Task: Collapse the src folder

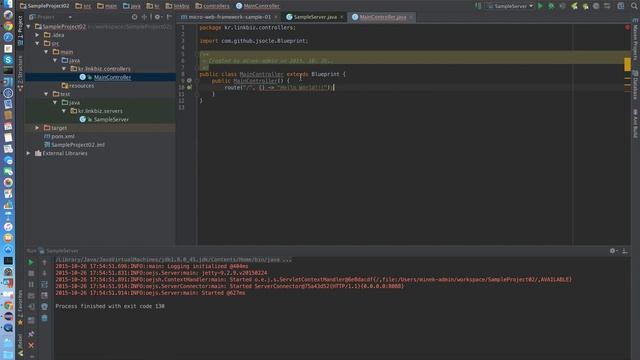Action: pyautogui.click(x=38, y=43)
